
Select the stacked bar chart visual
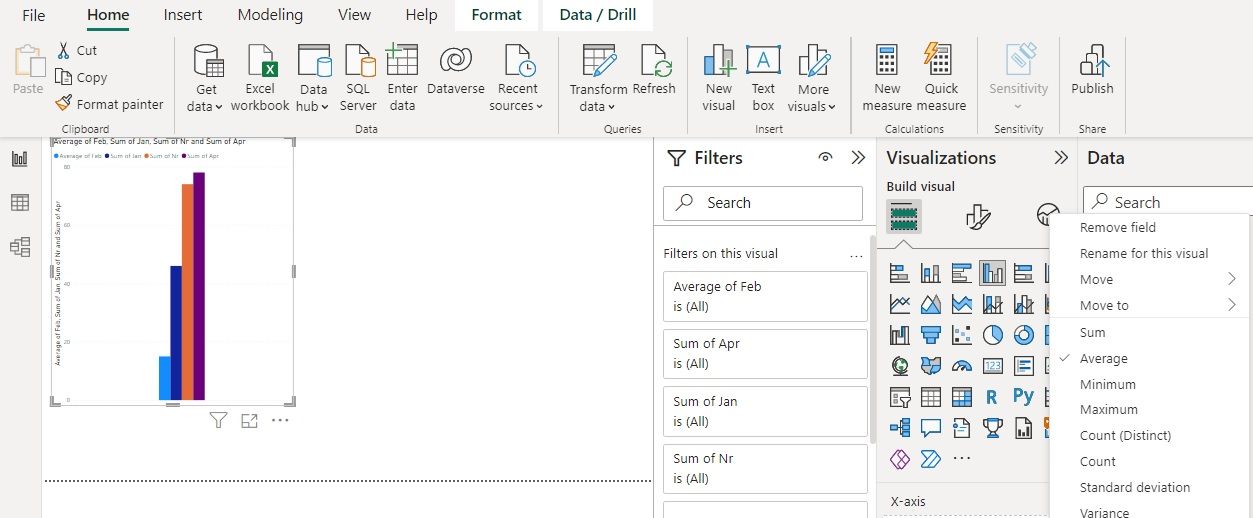click(900, 273)
